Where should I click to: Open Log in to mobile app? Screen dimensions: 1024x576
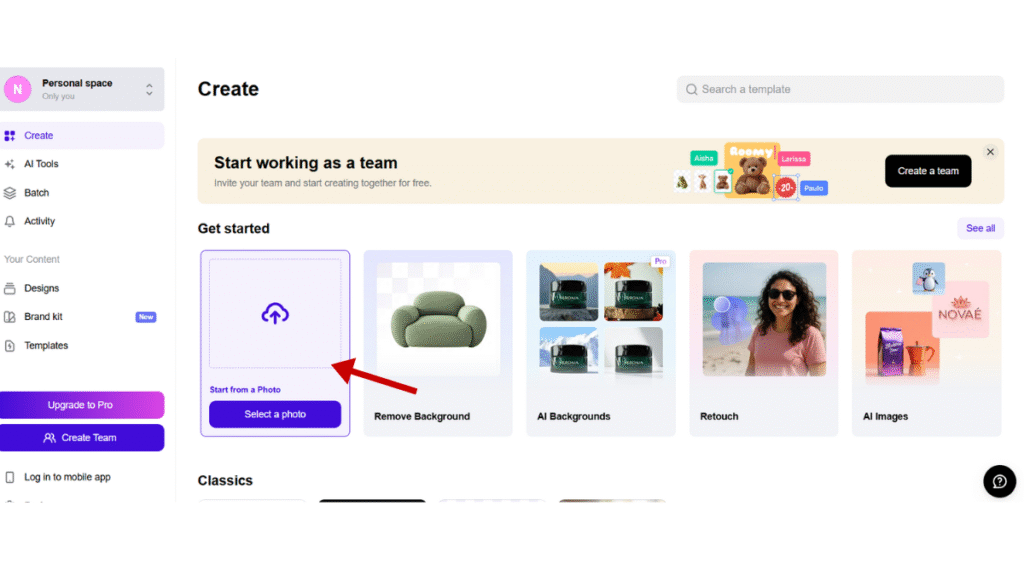click(67, 477)
